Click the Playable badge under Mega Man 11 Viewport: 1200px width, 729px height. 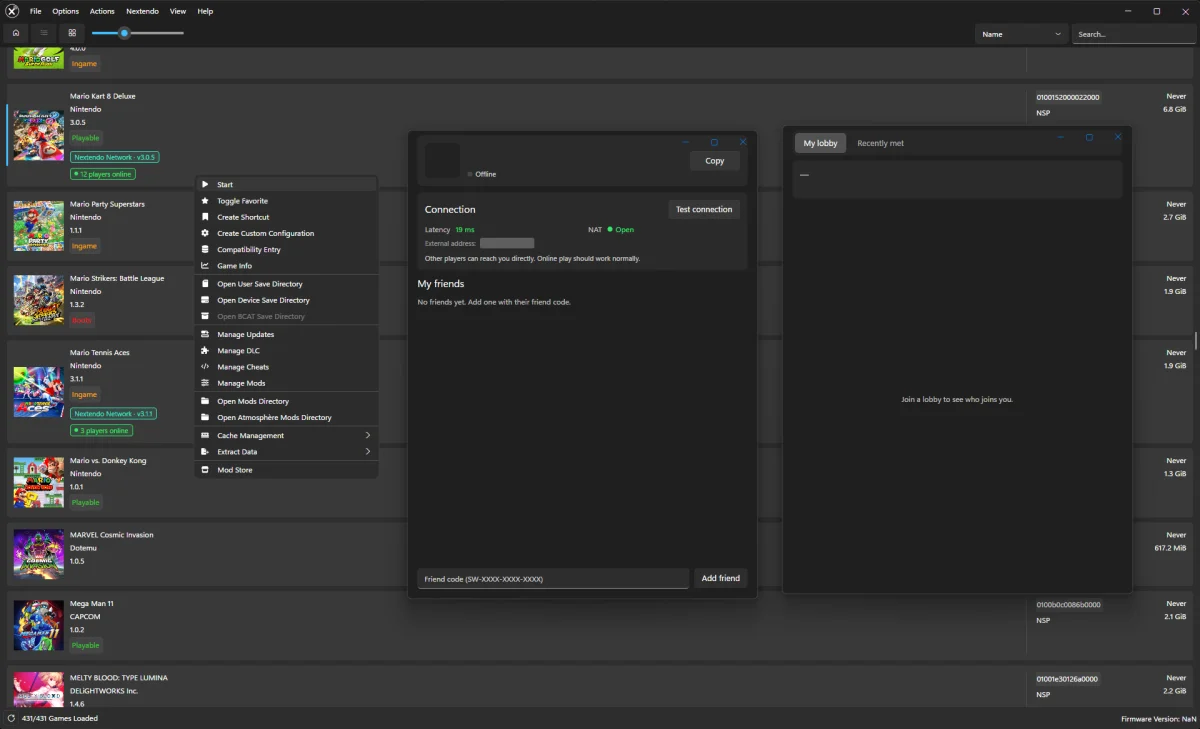click(86, 645)
